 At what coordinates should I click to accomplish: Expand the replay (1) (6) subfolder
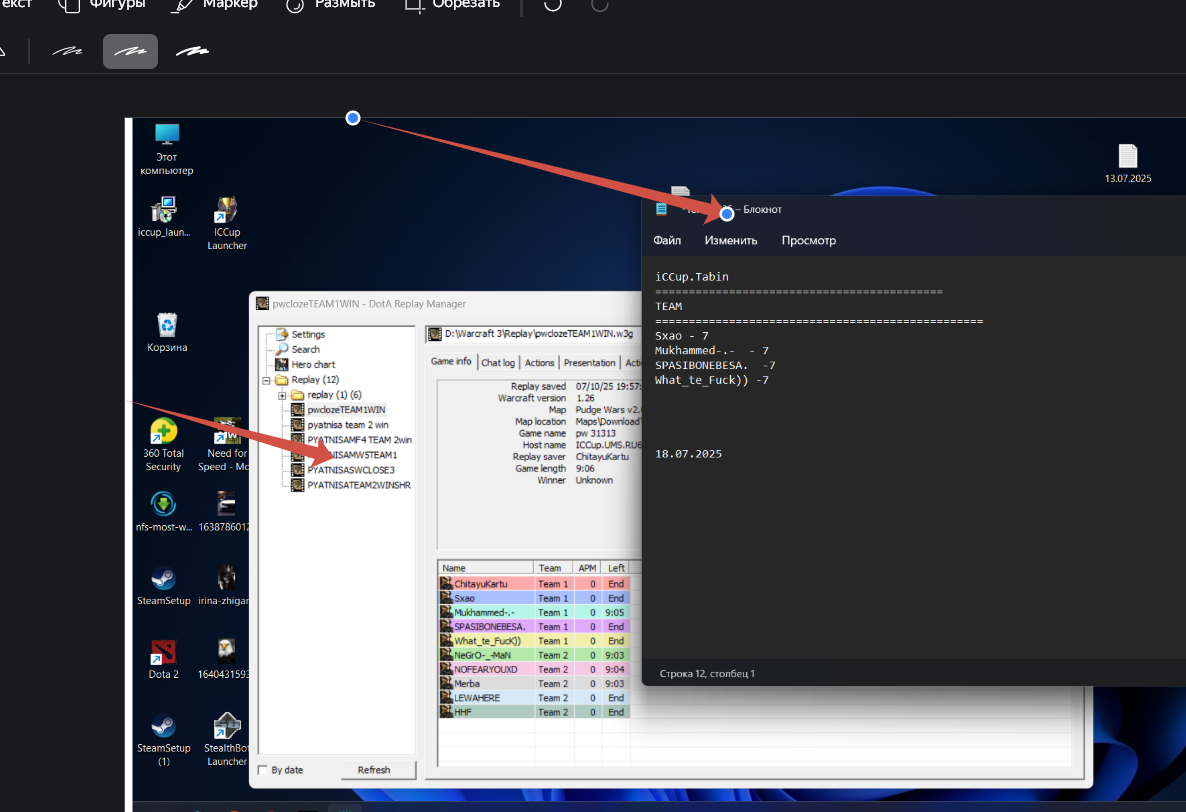pyautogui.click(x=282, y=395)
